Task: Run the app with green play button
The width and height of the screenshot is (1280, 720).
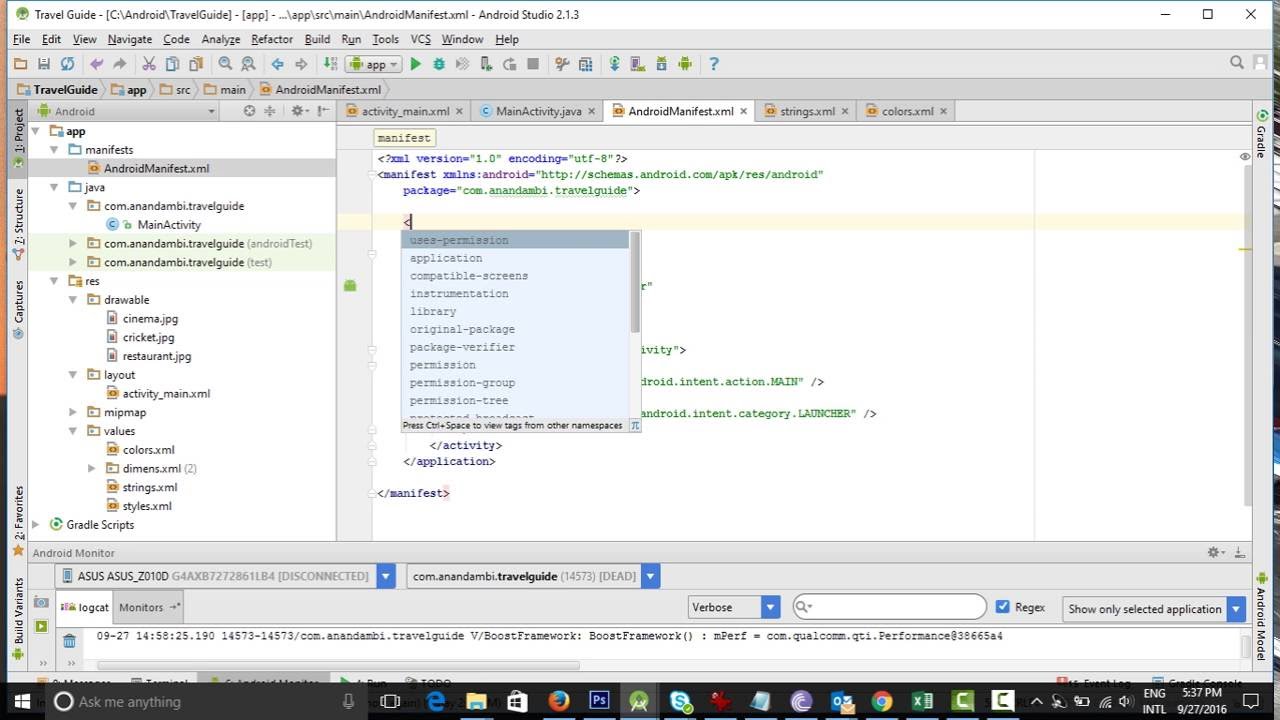Action: 415,64
